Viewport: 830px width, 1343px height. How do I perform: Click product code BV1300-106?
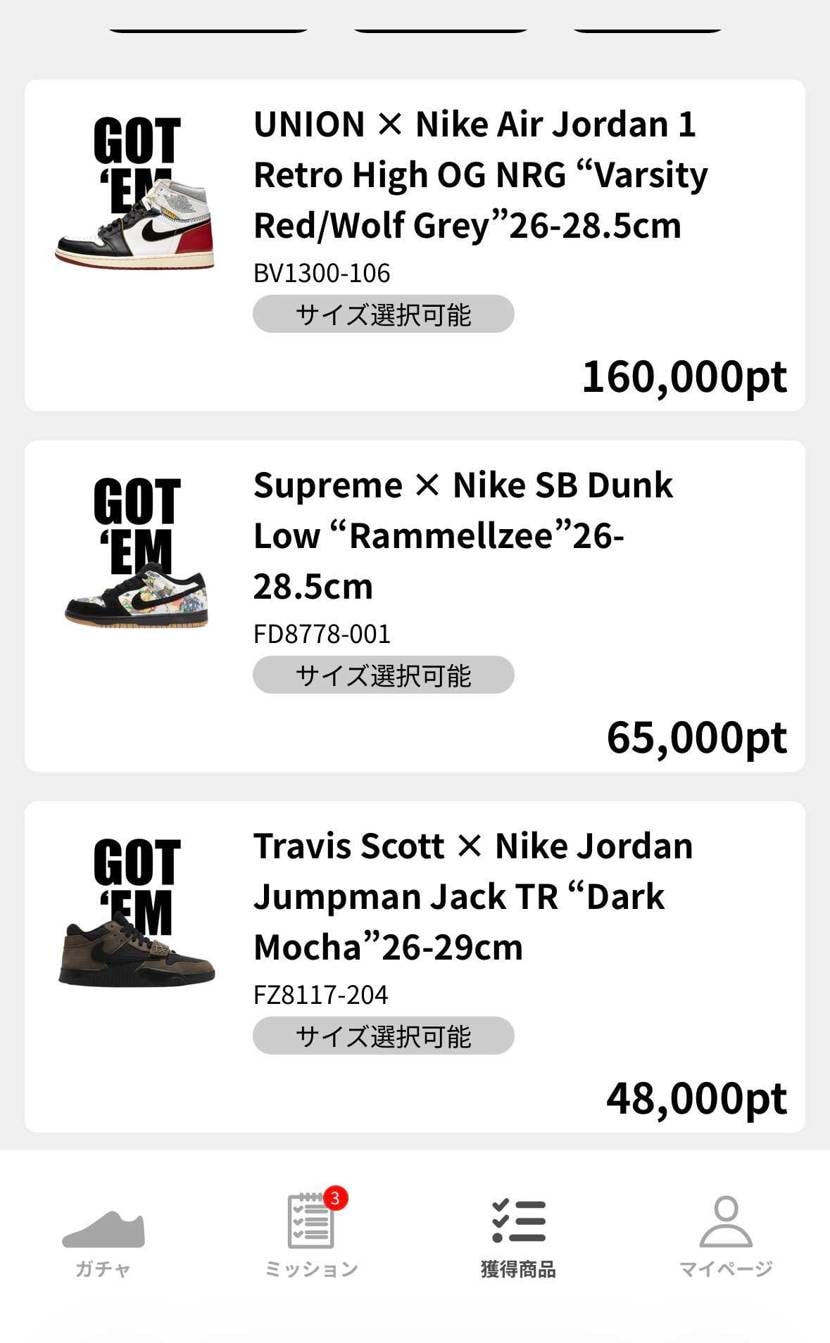tap(322, 273)
